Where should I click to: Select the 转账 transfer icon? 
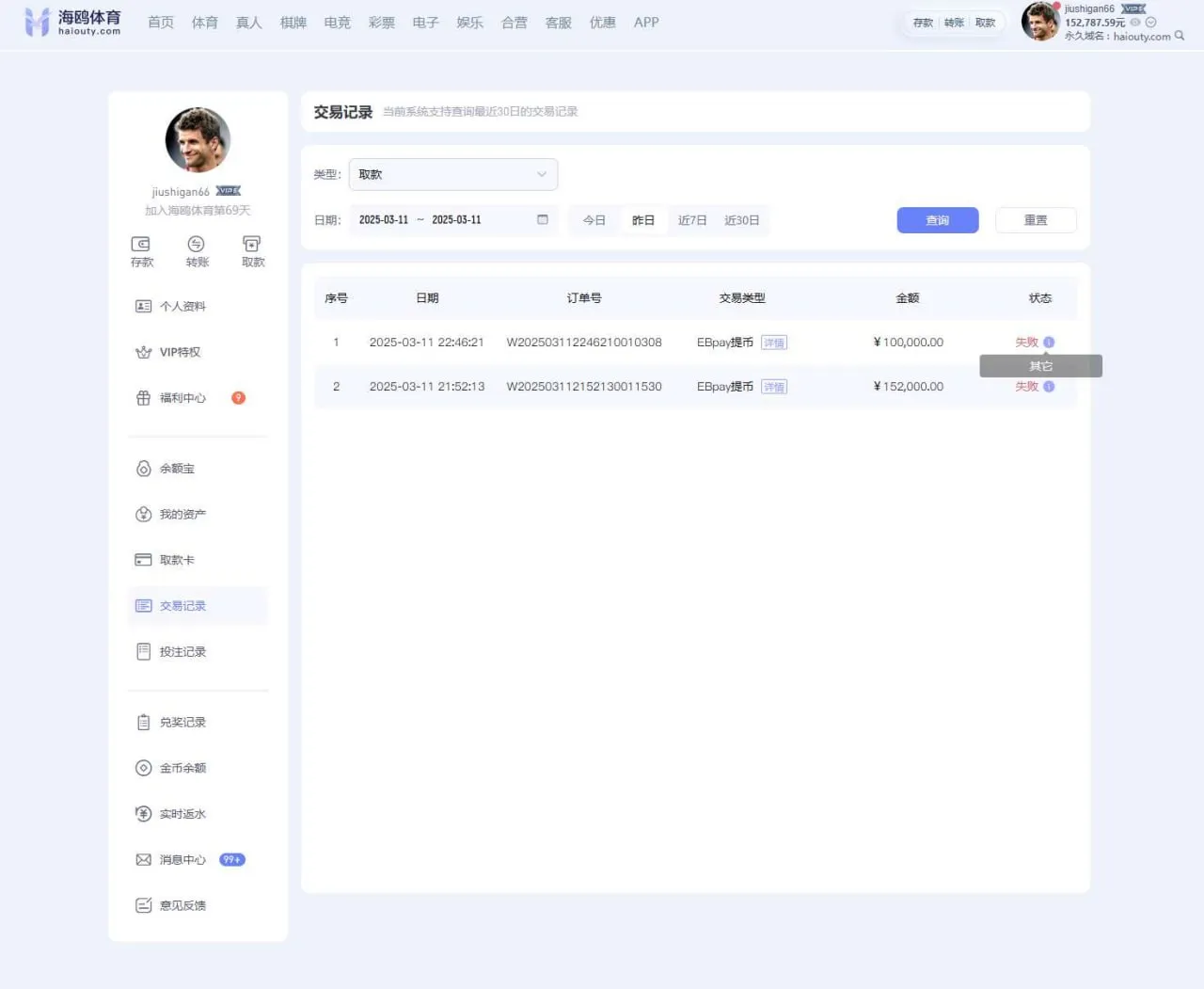(197, 251)
